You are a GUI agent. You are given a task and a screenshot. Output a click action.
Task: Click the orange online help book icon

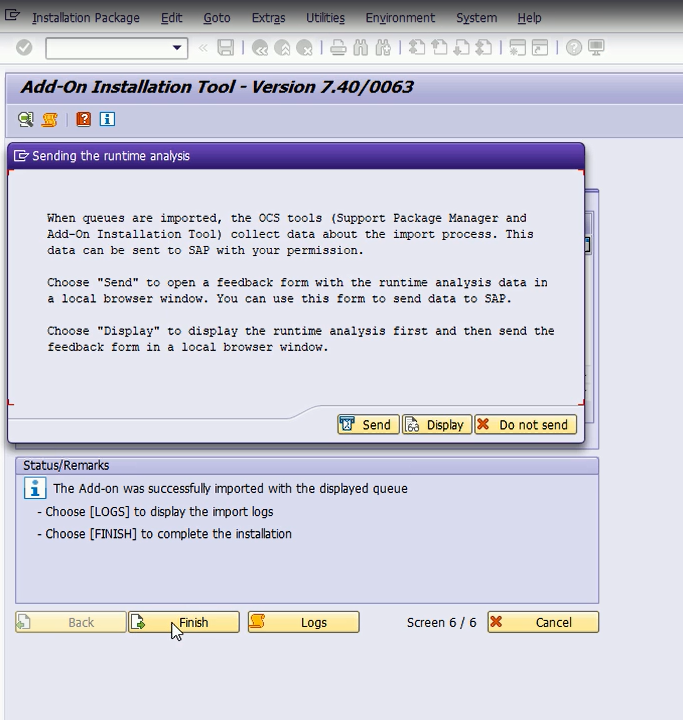pos(84,119)
